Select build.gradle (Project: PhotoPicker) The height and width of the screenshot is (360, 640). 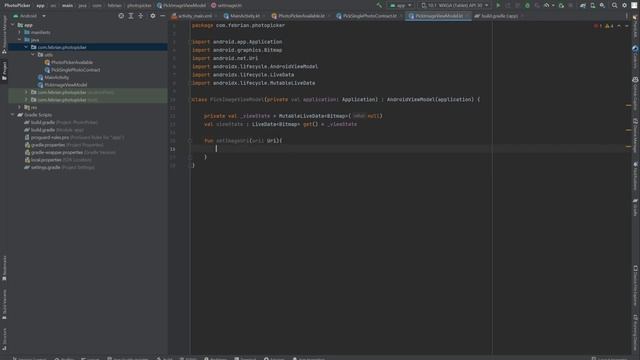point(61,122)
